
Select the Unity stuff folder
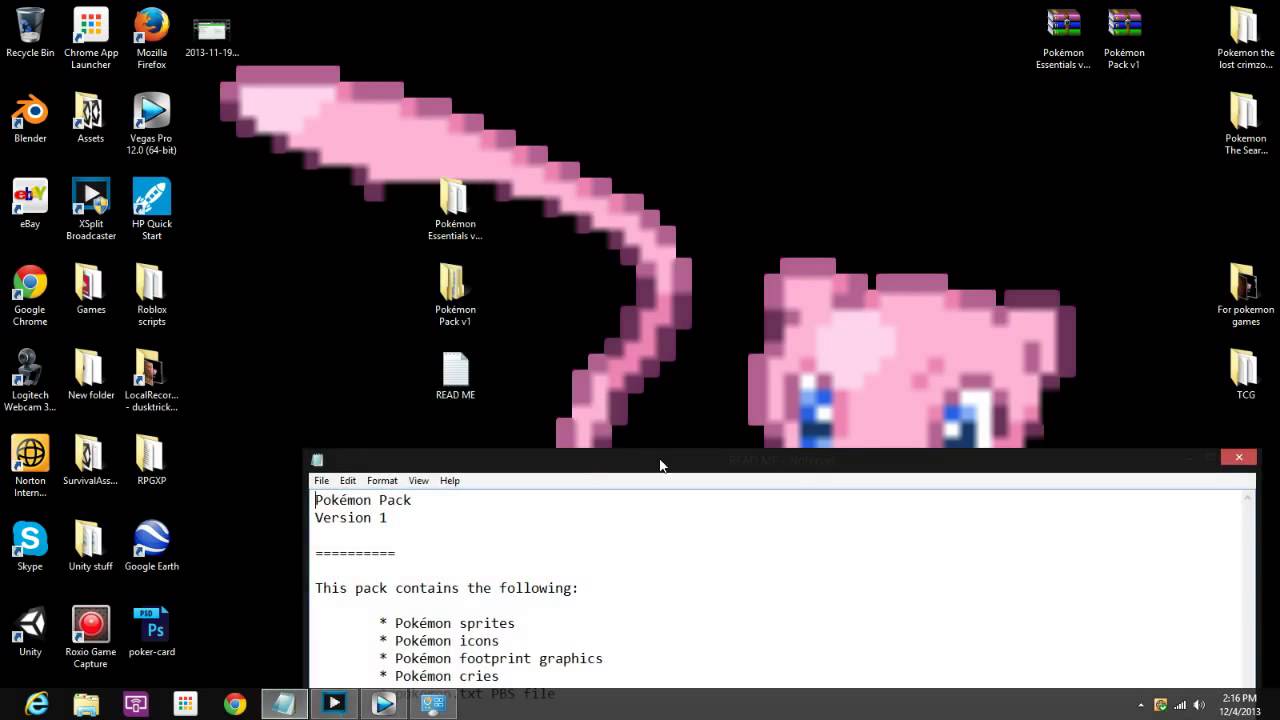[x=91, y=546]
